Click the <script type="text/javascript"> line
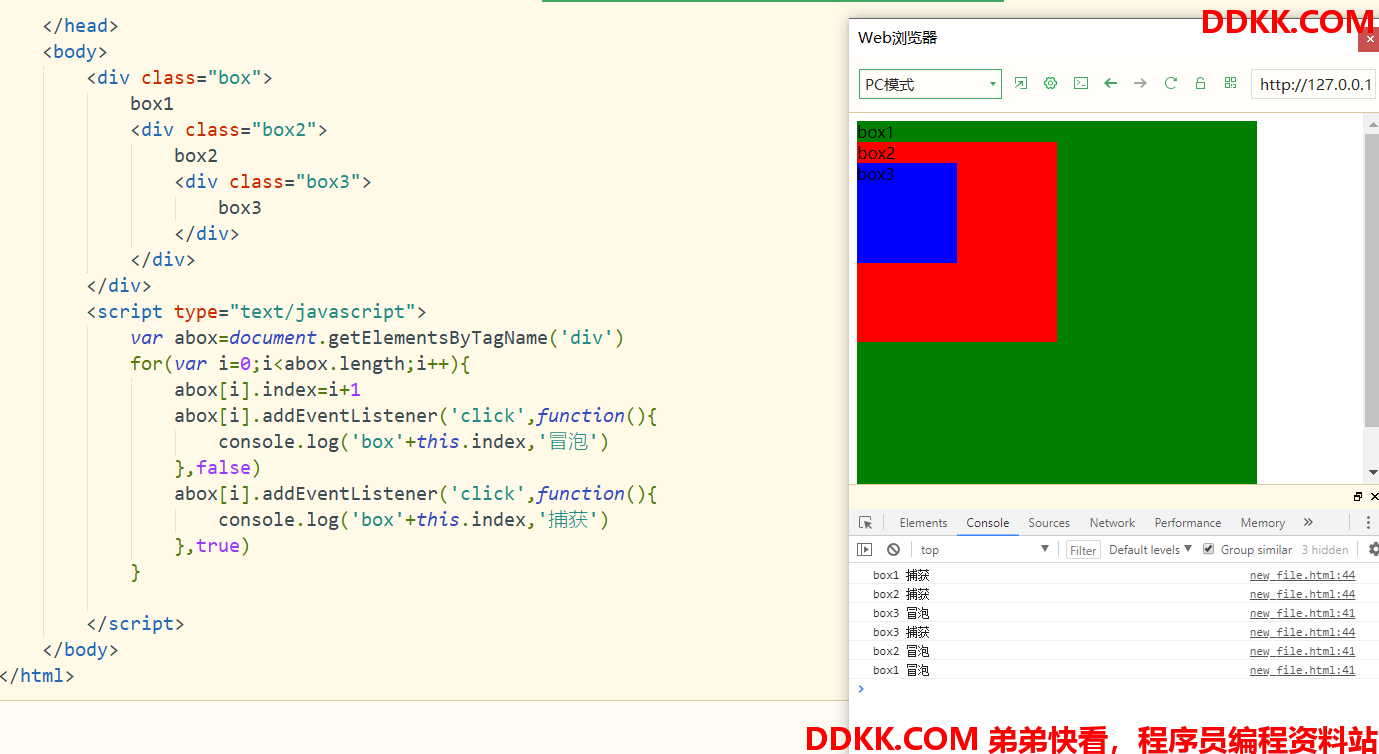 [x=256, y=312]
